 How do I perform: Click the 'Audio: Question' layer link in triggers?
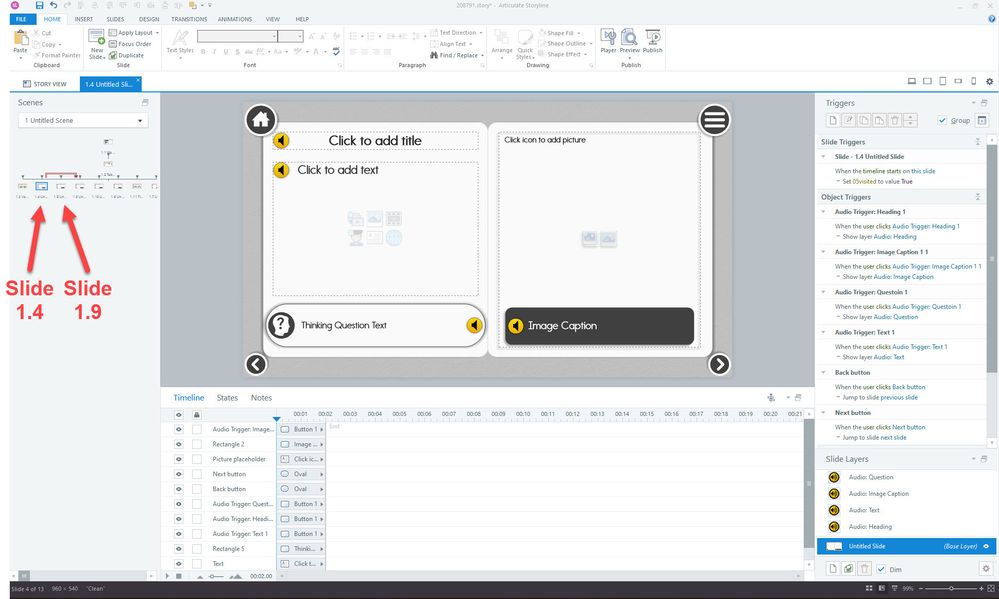(897, 316)
